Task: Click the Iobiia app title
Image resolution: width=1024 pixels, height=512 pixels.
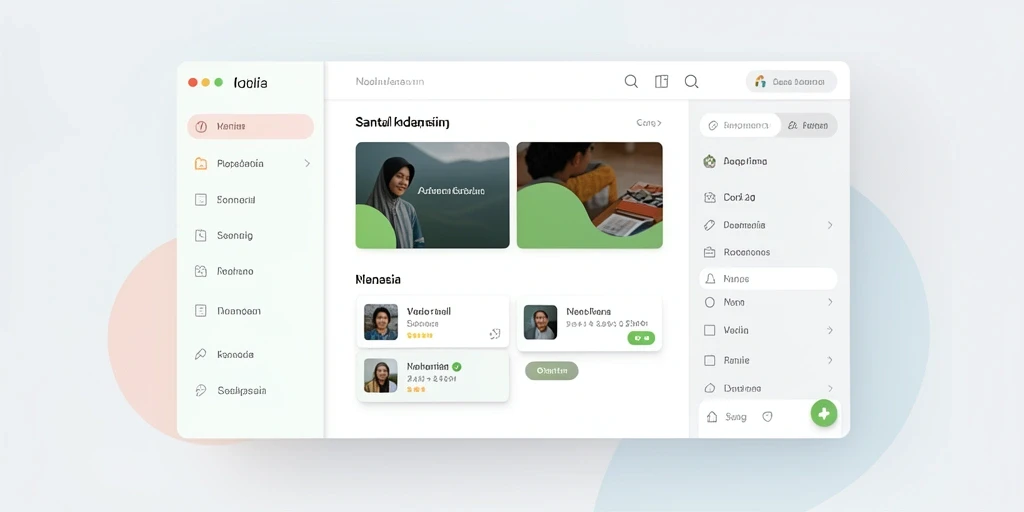Action: coord(251,83)
